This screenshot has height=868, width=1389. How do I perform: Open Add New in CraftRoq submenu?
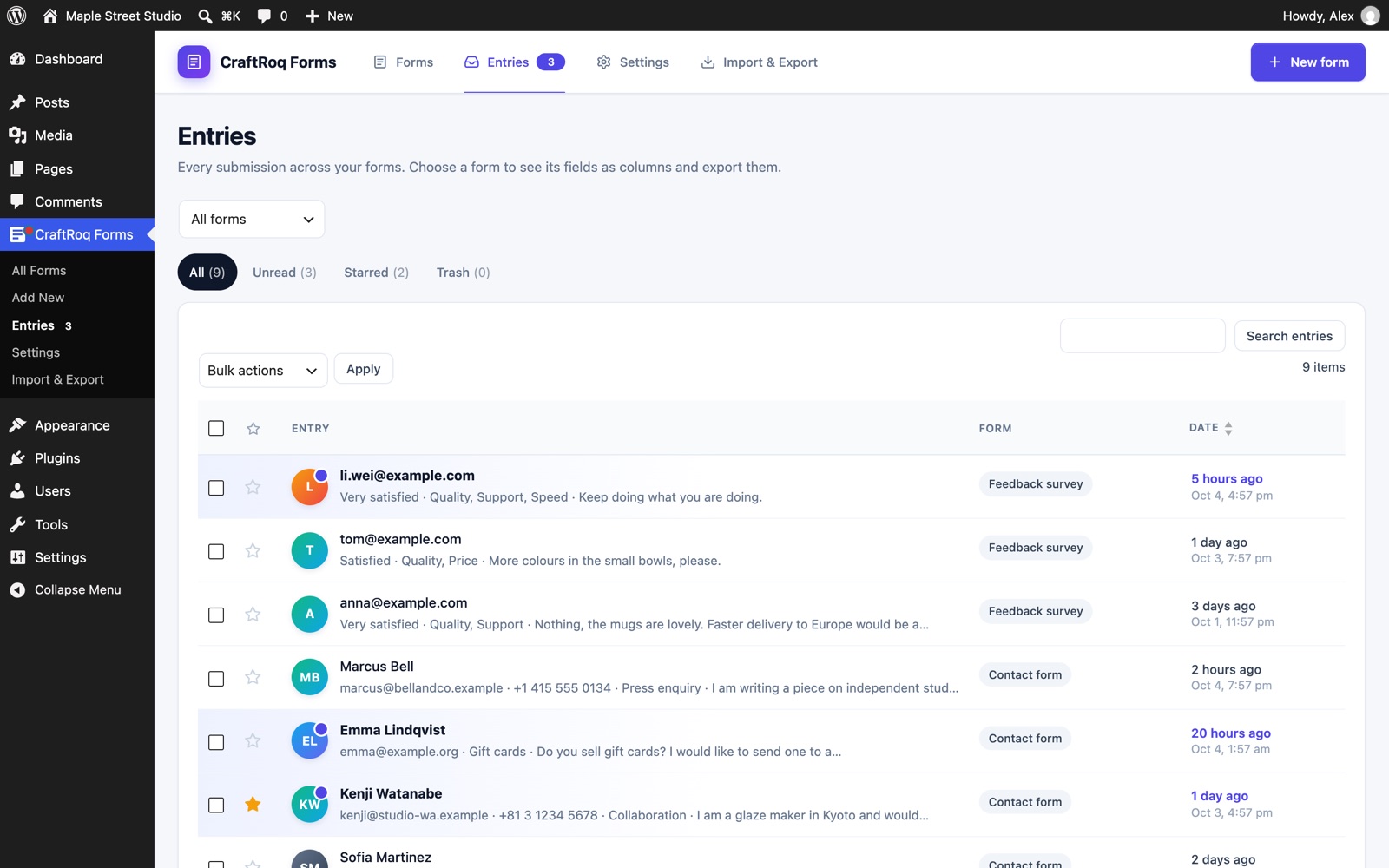38,298
